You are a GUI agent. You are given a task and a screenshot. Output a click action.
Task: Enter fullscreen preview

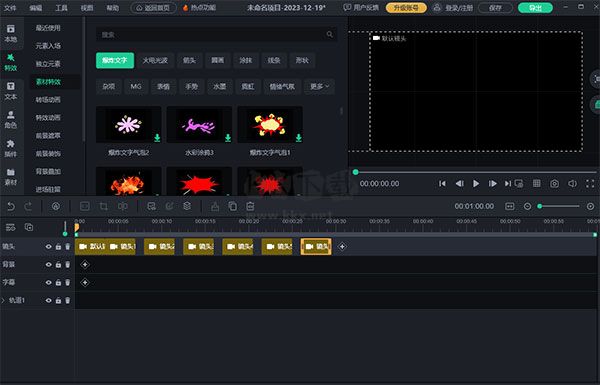[x=590, y=184]
